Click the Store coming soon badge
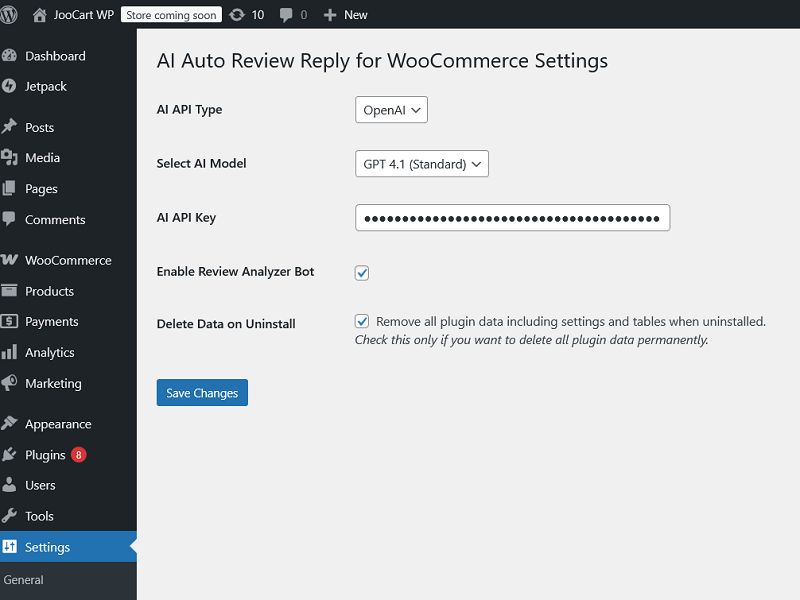Image resolution: width=800 pixels, height=600 pixels. 171,15
